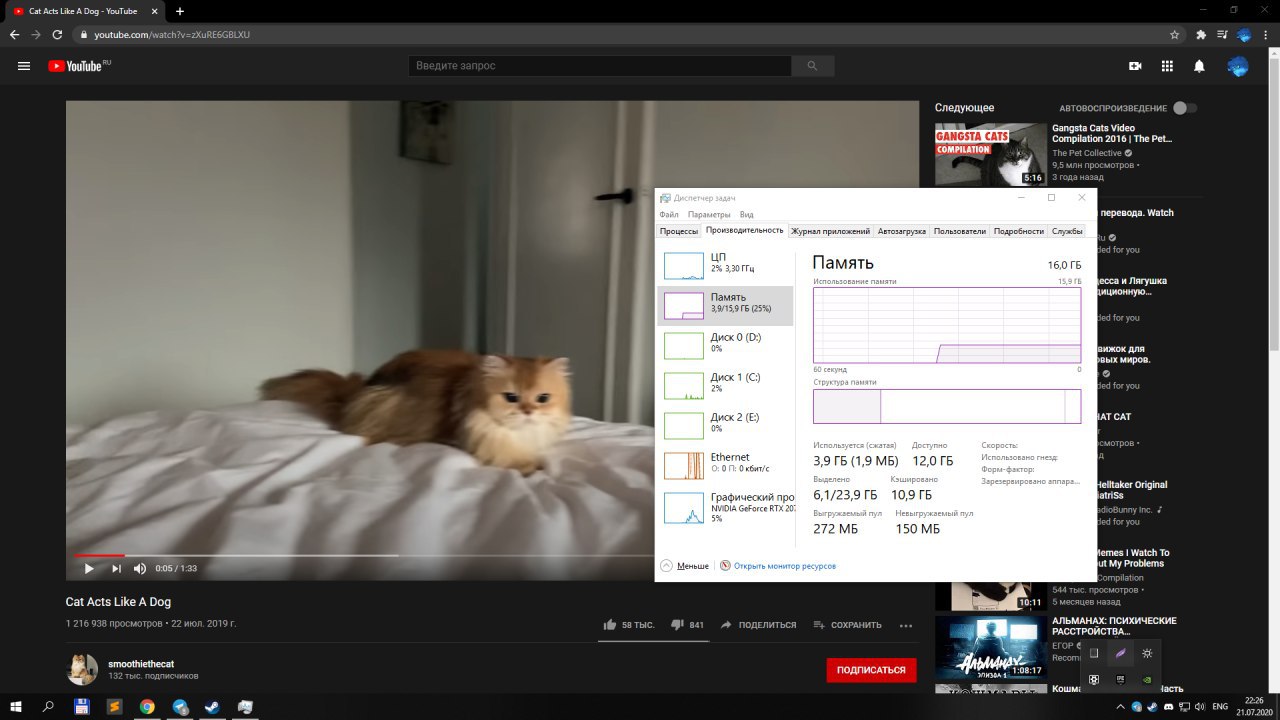Viewport: 1280px width, 720px height.
Task: Save the video via СОХРАНИТЬ
Action: click(x=847, y=625)
